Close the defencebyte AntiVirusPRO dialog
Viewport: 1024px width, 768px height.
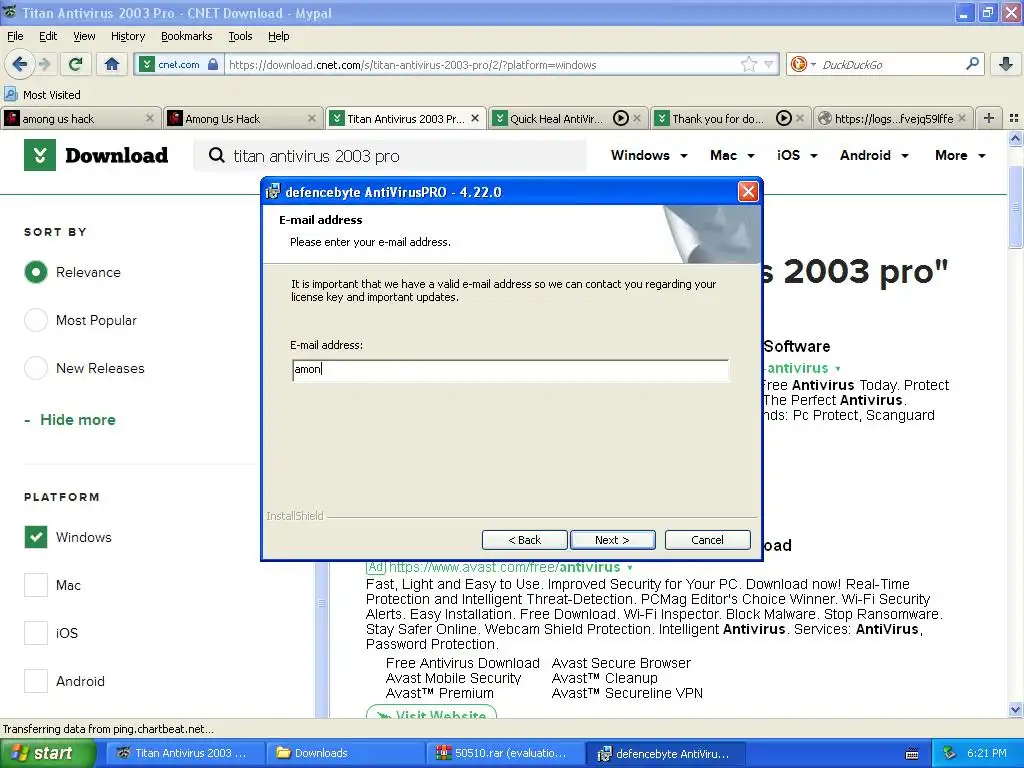748,191
